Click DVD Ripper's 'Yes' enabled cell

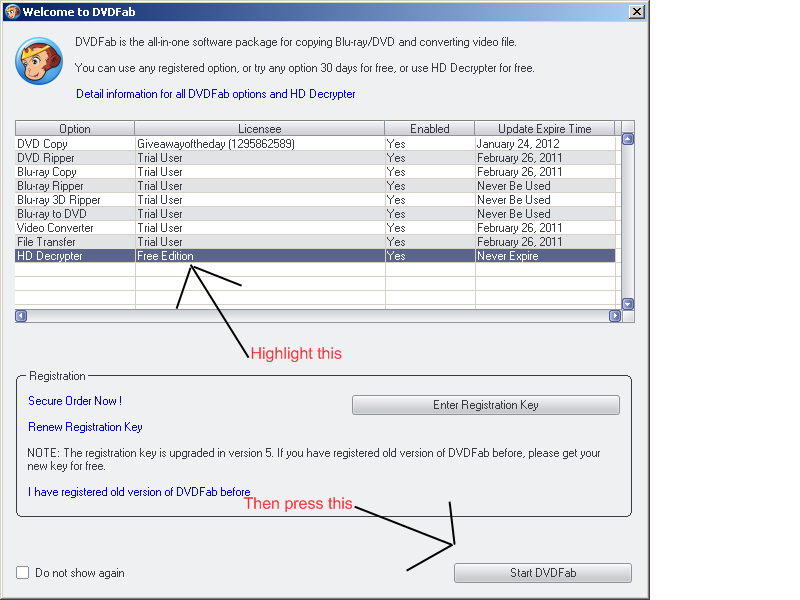pyautogui.click(x=430, y=158)
